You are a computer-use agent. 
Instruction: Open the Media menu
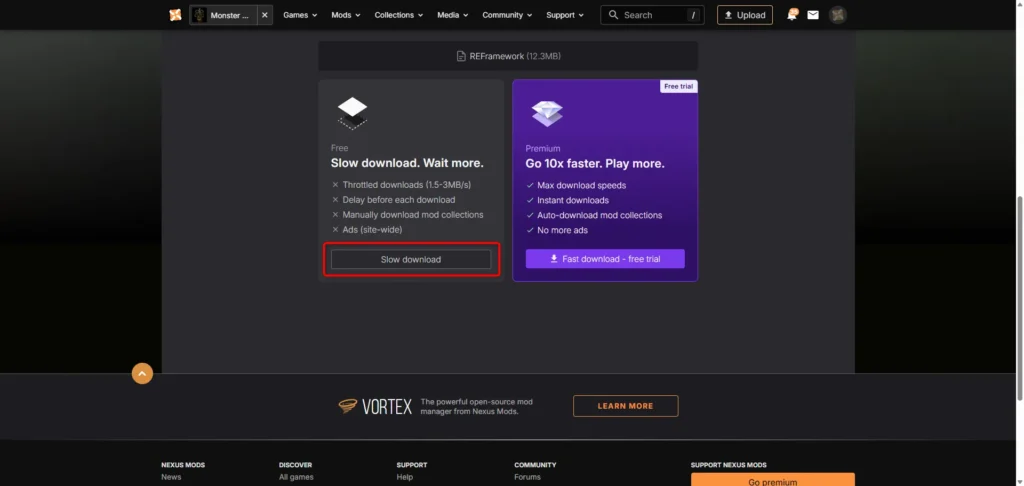coord(453,15)
